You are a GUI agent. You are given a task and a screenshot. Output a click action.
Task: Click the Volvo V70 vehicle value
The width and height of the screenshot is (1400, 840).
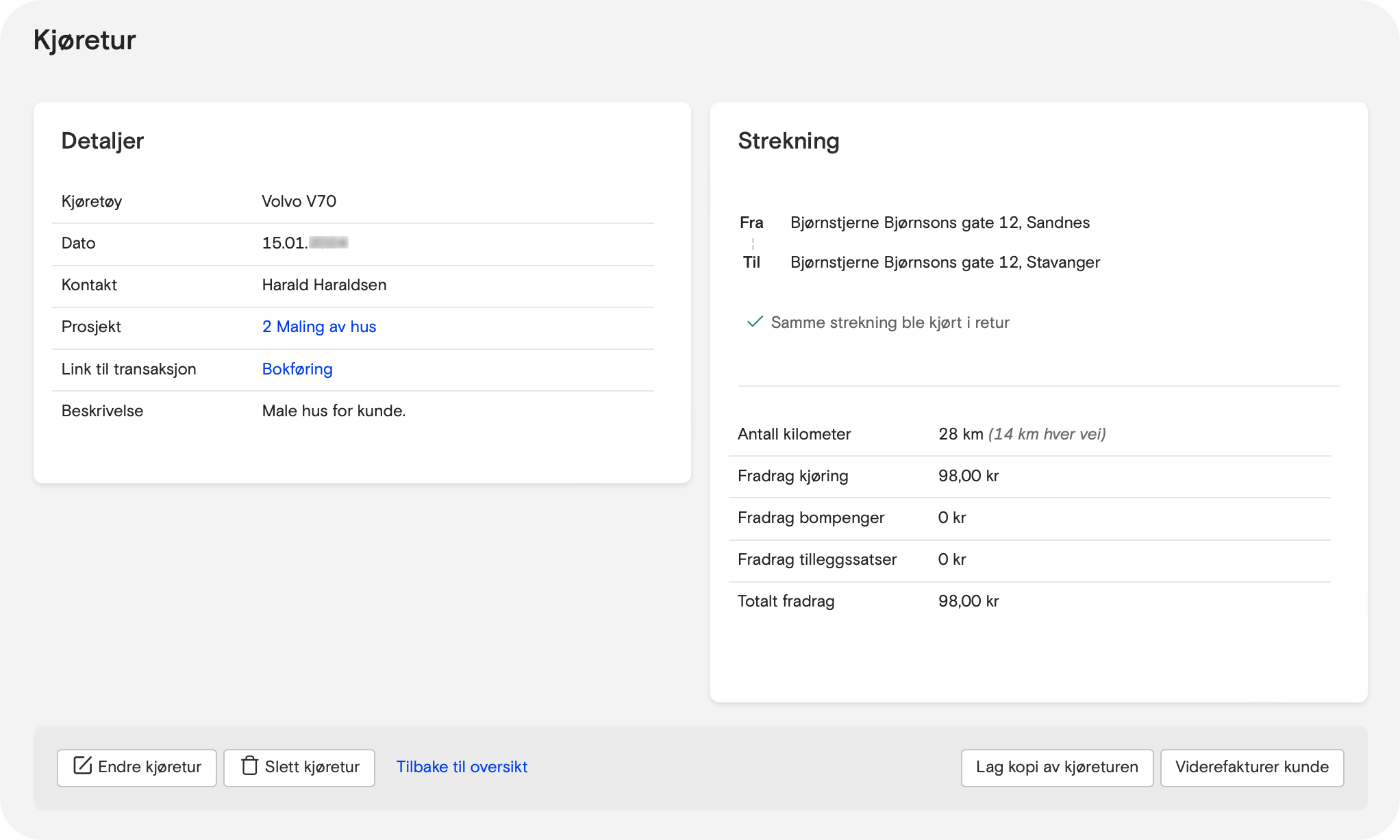pos(299,201)
